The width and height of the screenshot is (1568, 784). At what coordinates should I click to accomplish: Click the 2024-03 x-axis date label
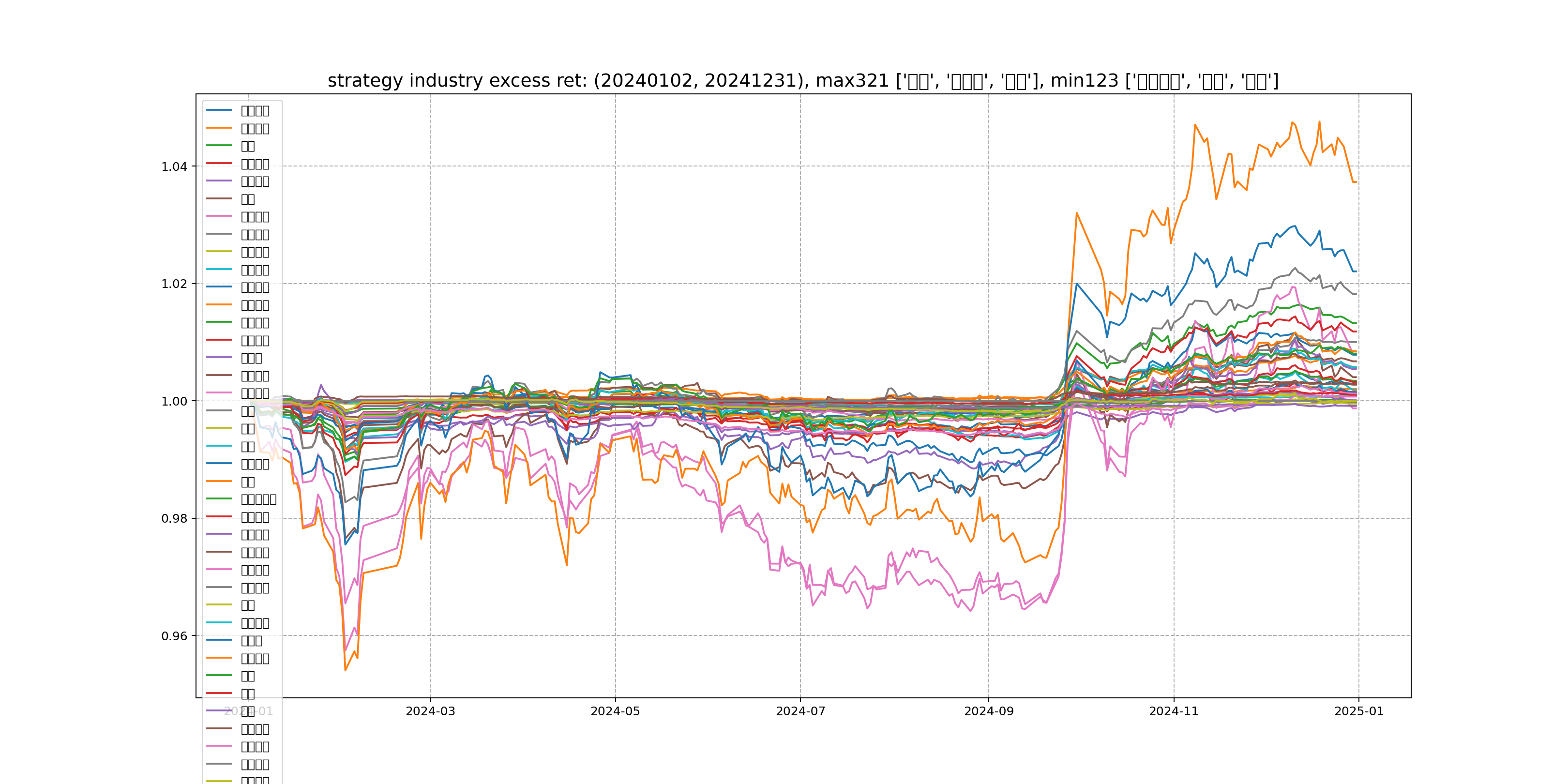click(430, 711)
